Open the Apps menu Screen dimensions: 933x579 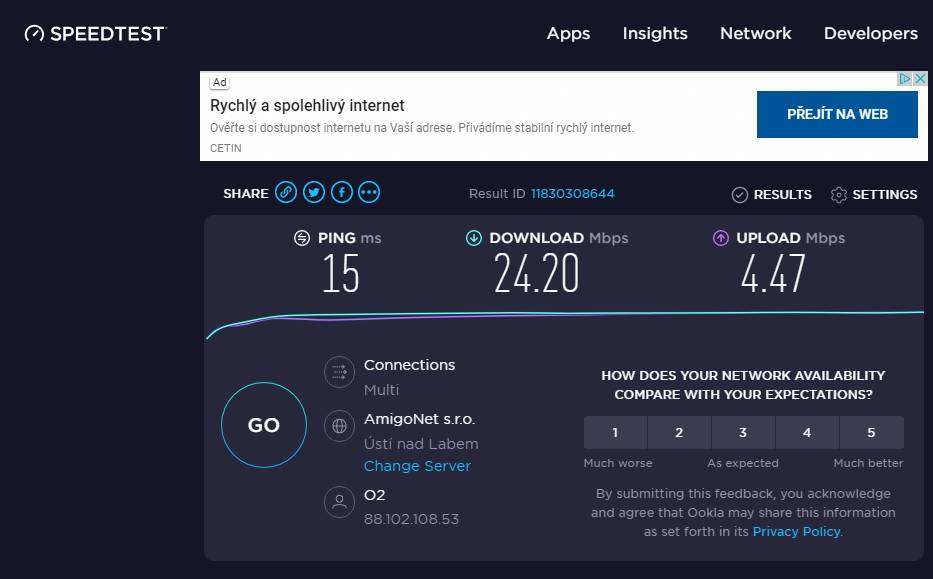(568, 33)
